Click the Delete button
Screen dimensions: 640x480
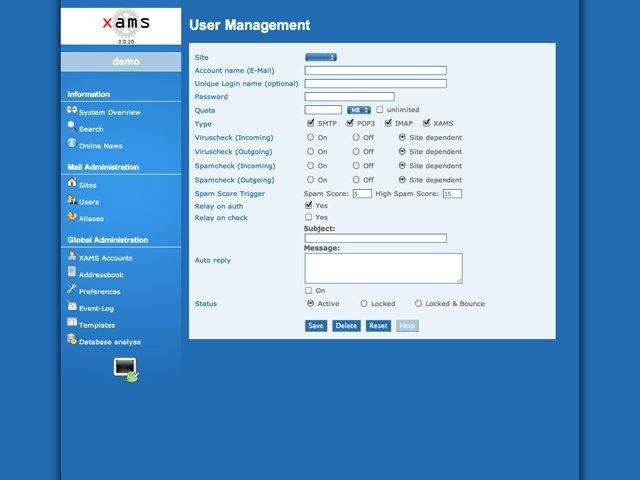pyautogui.click(x=347, y=326)
